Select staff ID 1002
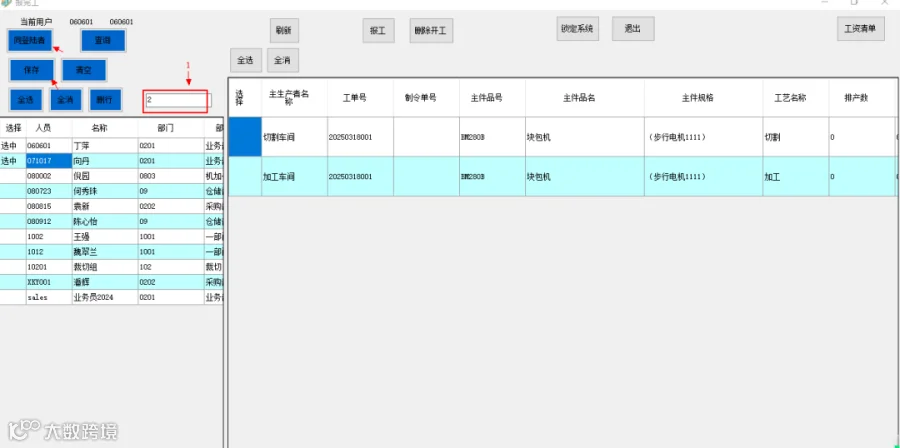 coord(49,237)
